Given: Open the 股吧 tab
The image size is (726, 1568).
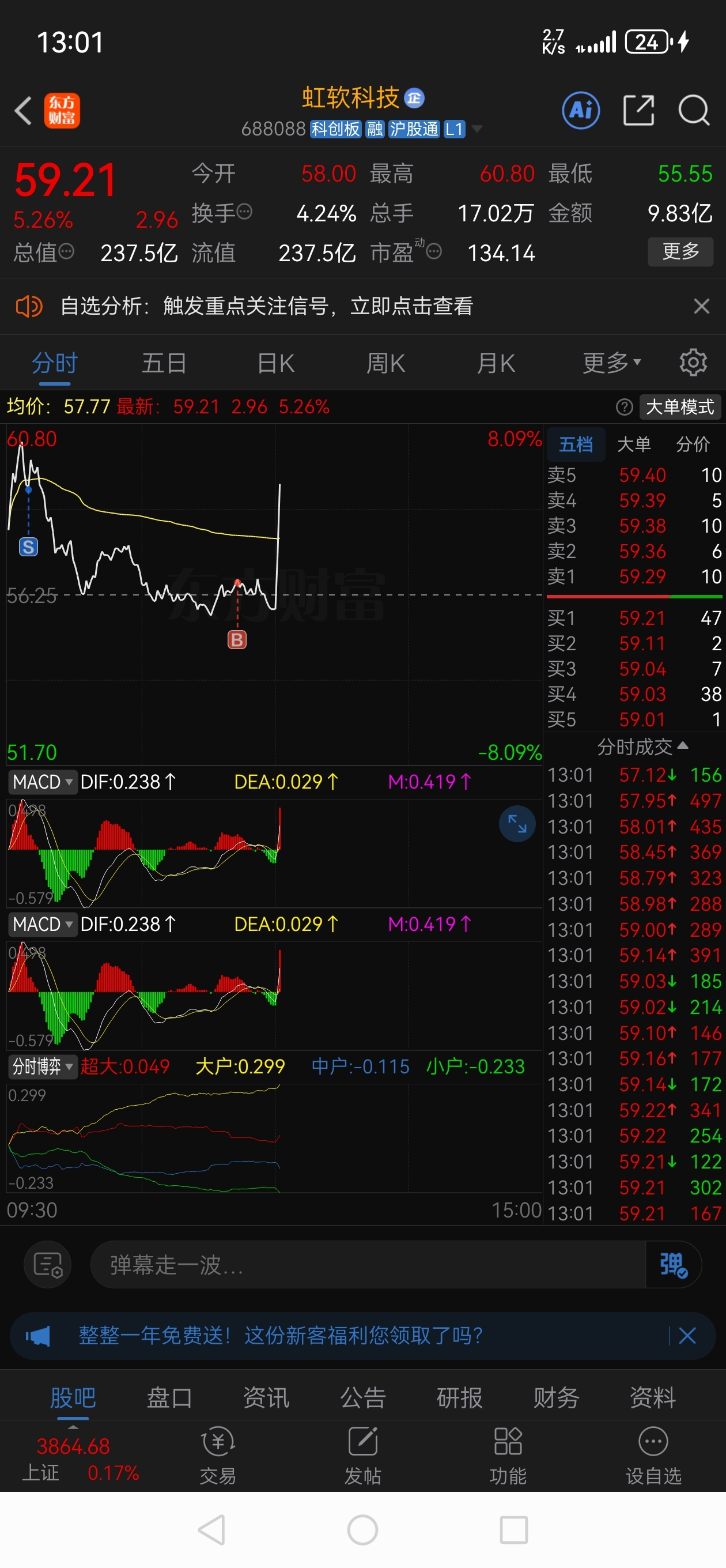Looking at the screenshot, I should click(73, 1397).
